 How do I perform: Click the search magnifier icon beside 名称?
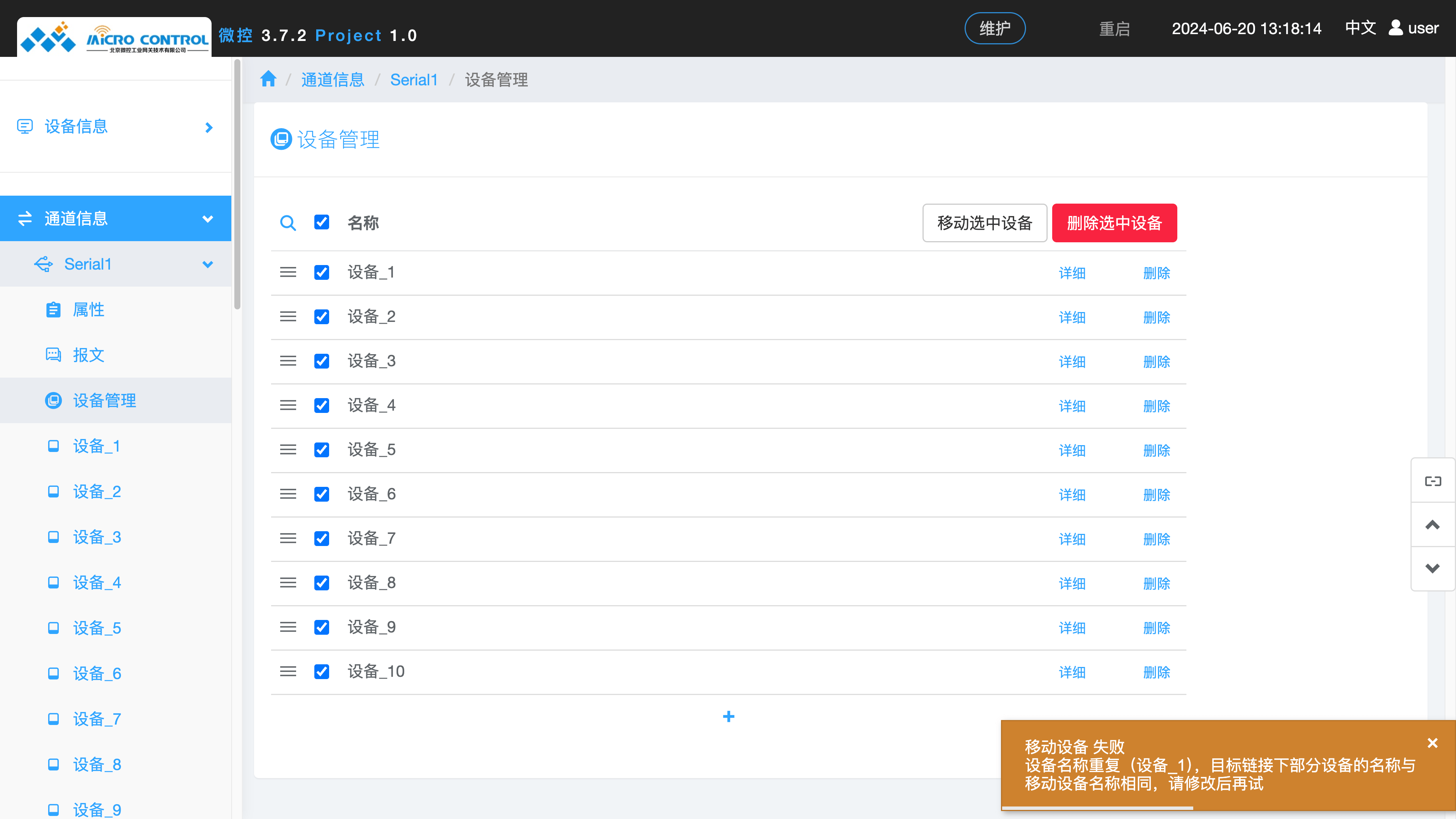click(288, 223)
